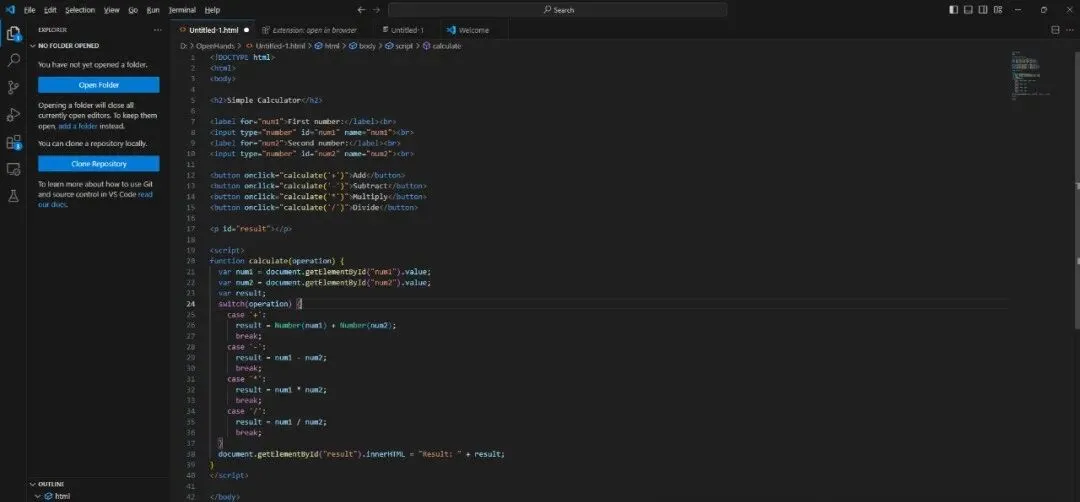The height and width of the screenshot is (502, 1080).
Task: Open the Remote Explorer view
Action: pyautogui.click(x=13, y=169)
